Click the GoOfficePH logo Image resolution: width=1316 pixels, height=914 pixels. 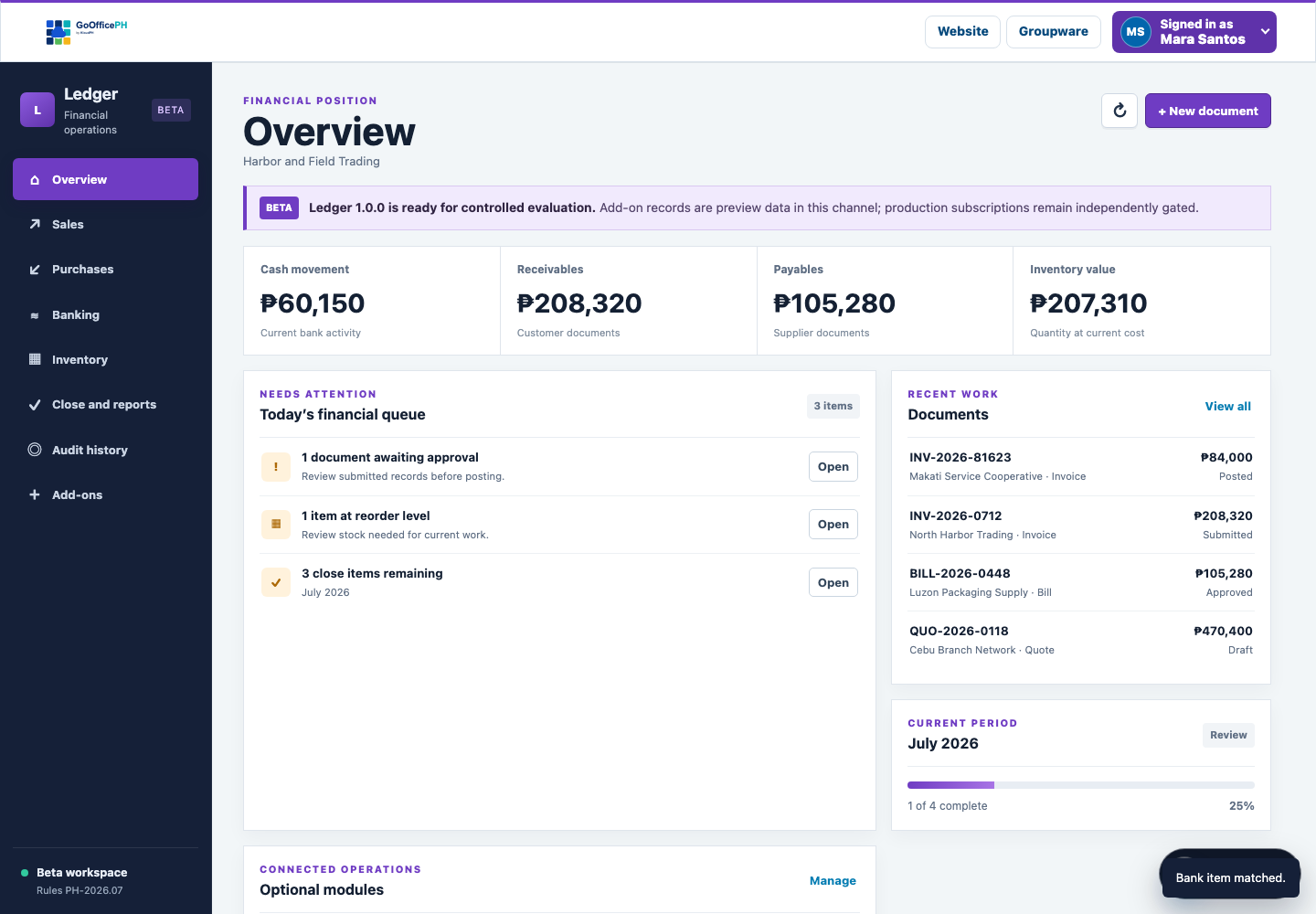(x=87, y=32)
